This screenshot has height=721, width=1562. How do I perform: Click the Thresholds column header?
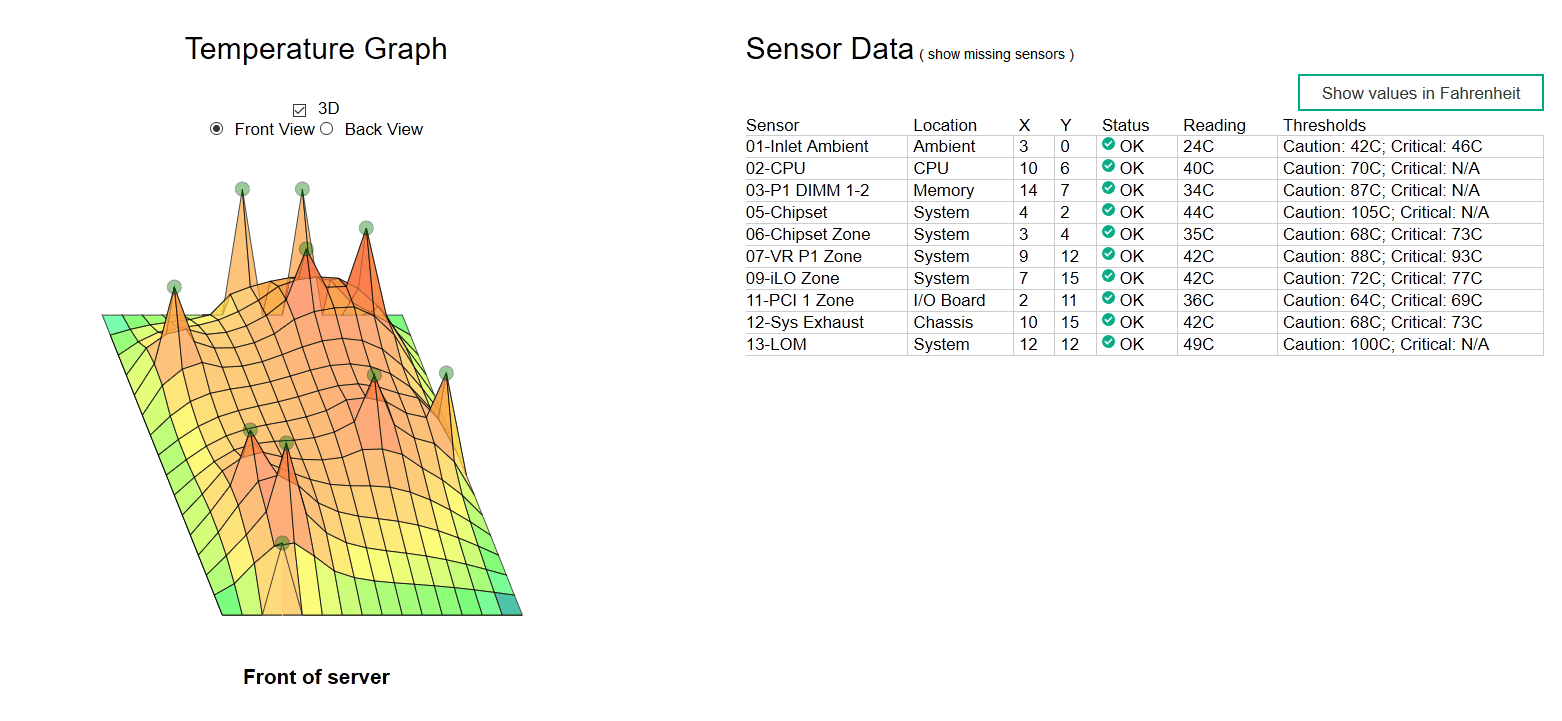tap(1324, 125)
